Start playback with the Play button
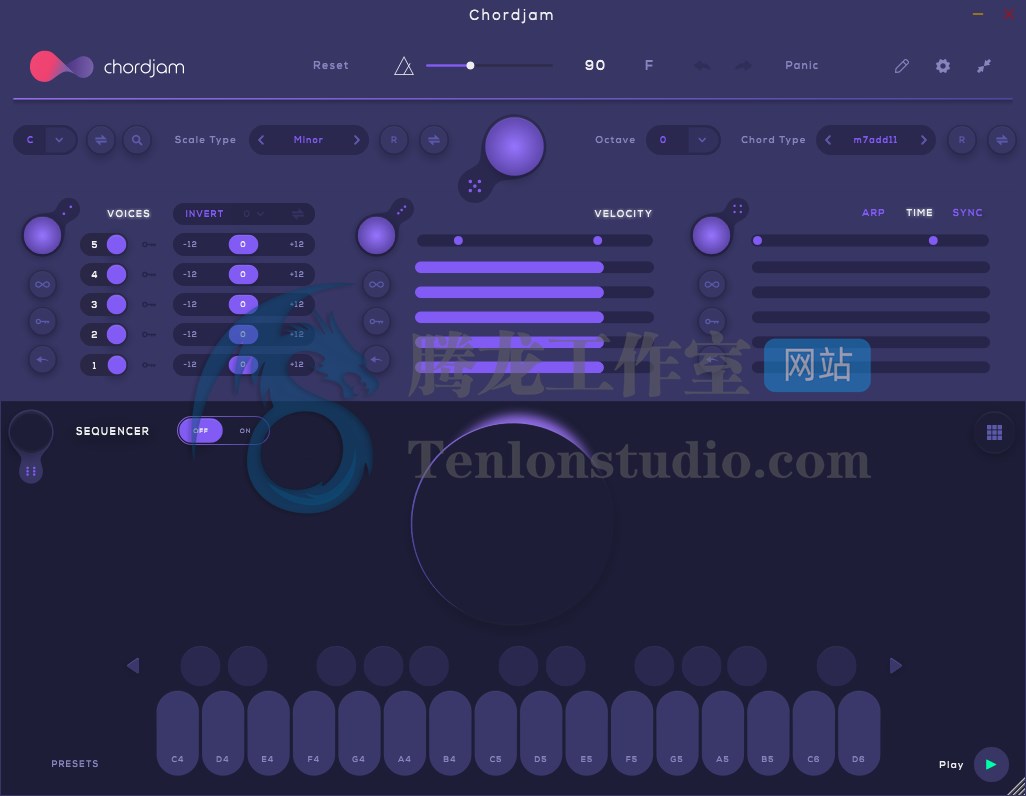Screen dimensions: 1026x796 [x=991, y=764]
